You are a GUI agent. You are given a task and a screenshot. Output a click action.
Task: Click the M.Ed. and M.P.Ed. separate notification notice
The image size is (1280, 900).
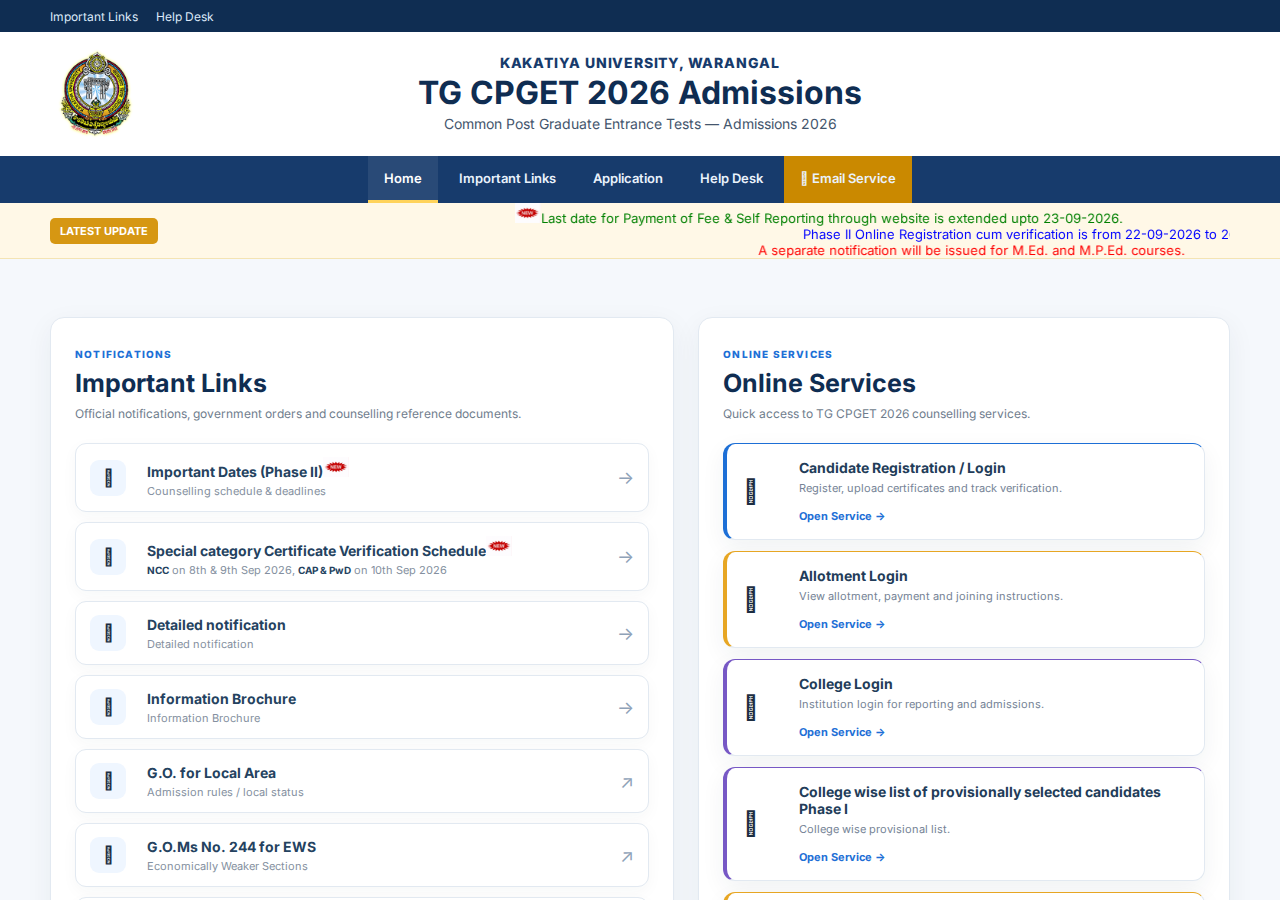(x=971, y=250)
